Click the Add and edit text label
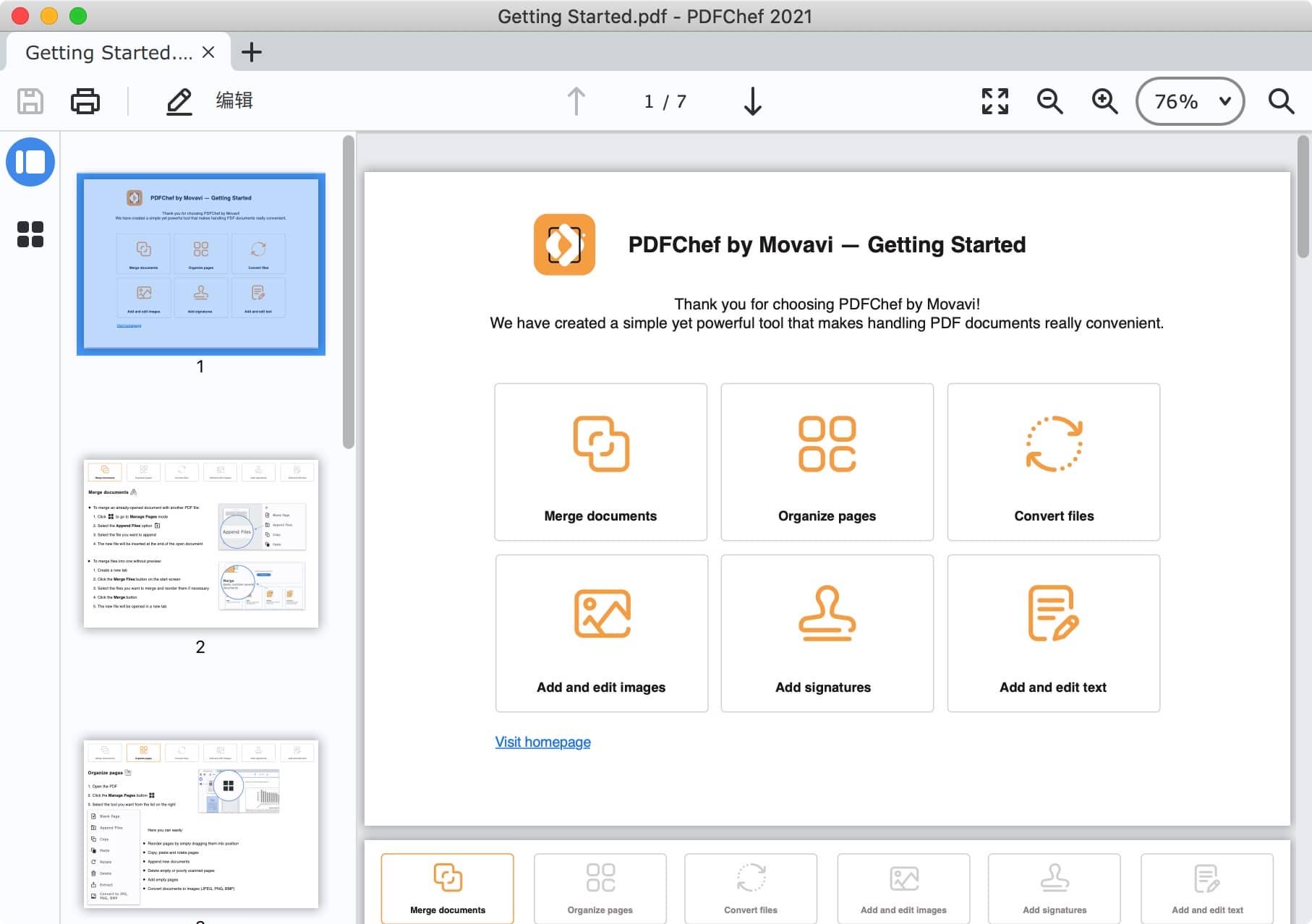 click(1053, 688)
